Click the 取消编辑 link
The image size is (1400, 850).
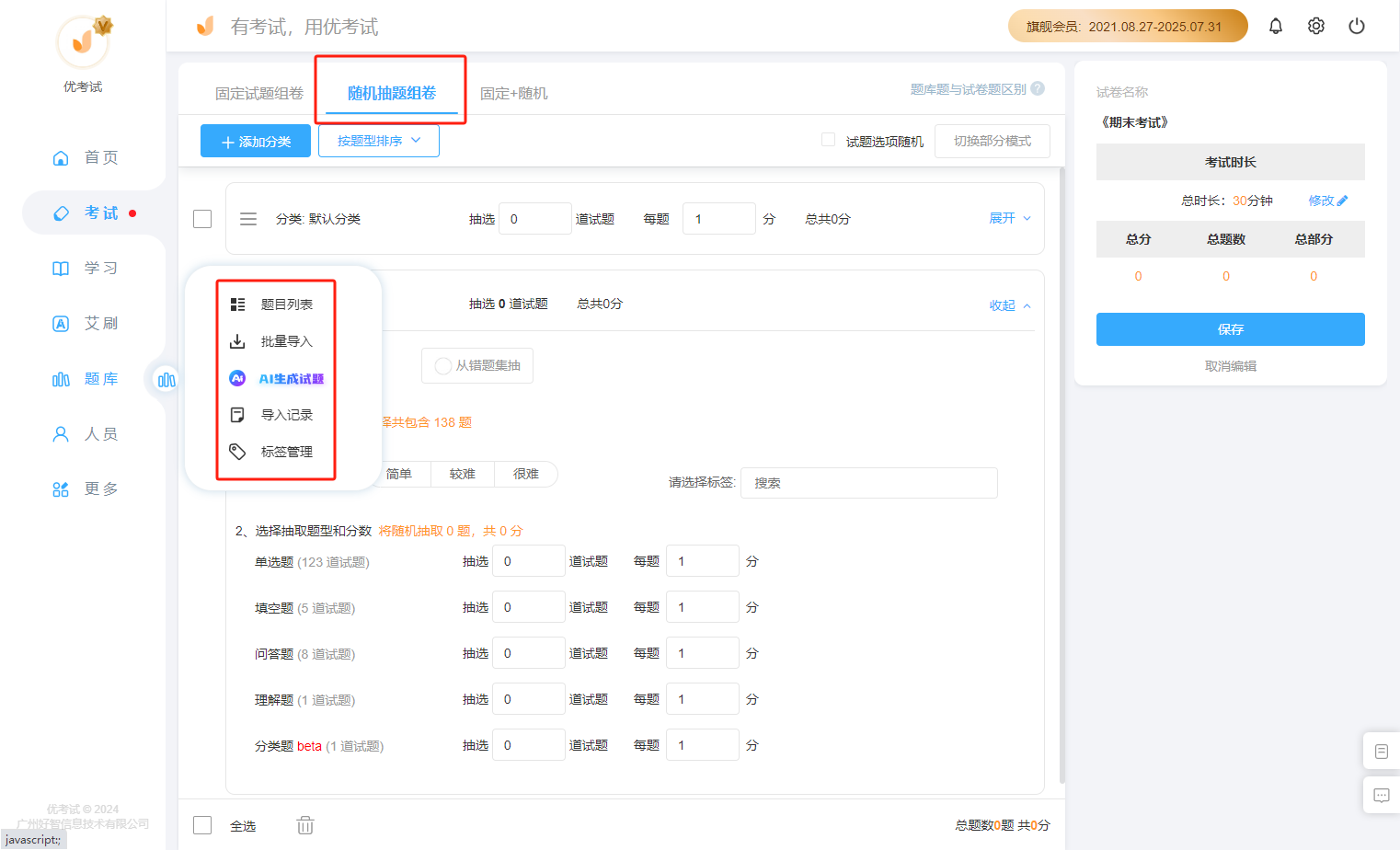pyautogui.click(x=1231, y=366)
